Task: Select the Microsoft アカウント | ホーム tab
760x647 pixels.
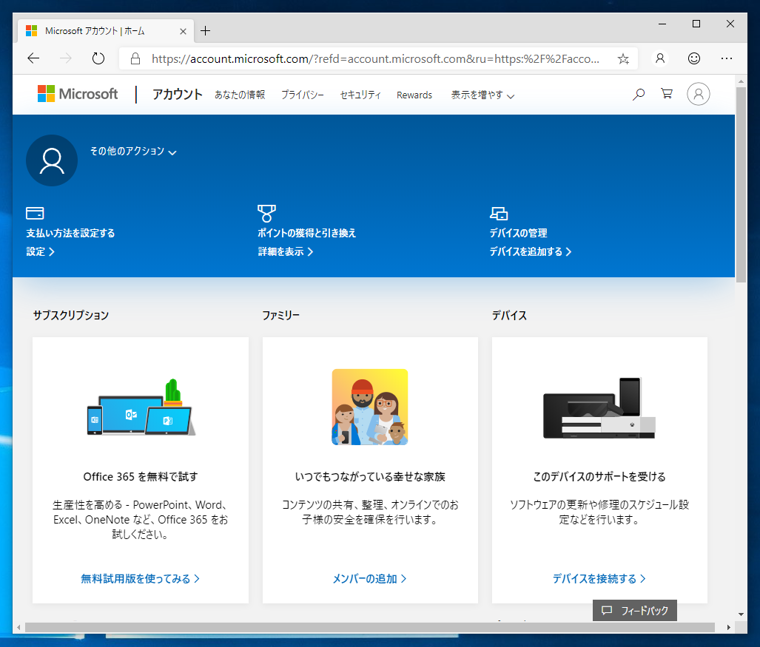Action: (x=104, y=31)
